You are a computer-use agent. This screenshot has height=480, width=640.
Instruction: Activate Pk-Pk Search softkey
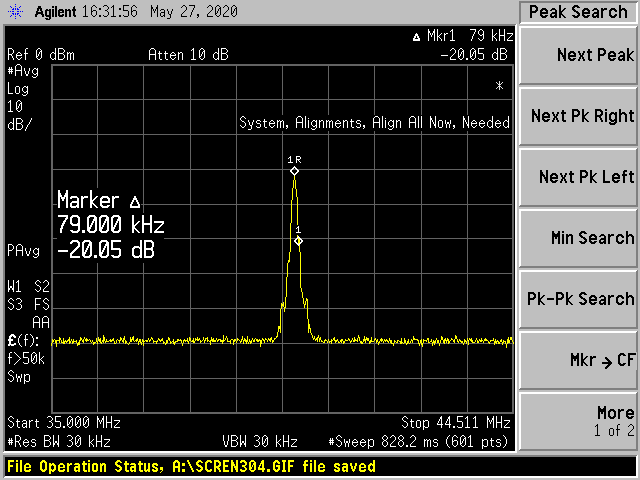[578, 299]
